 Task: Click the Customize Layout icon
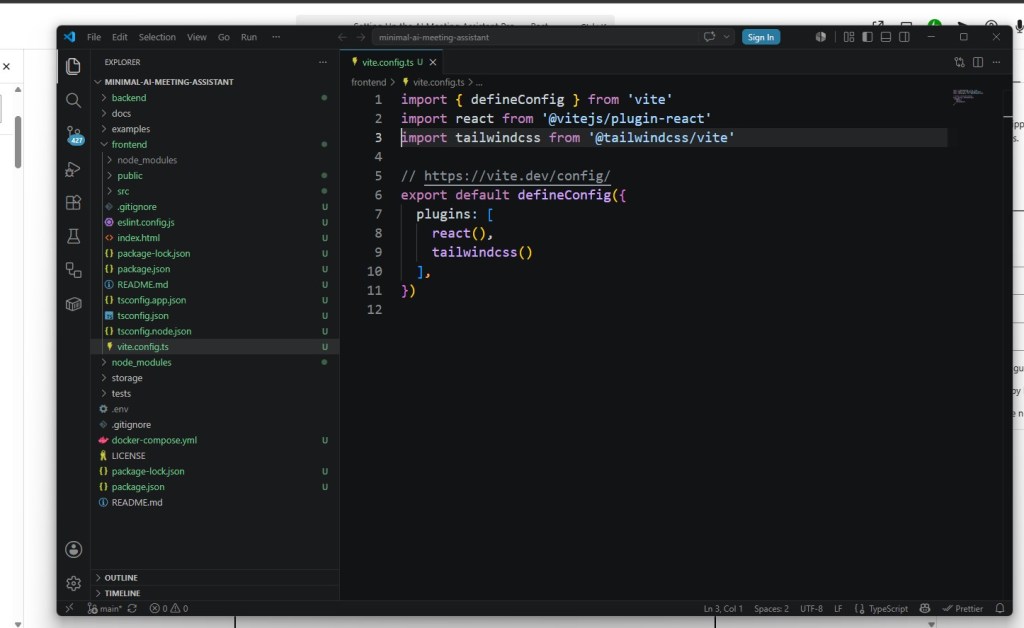848,37
